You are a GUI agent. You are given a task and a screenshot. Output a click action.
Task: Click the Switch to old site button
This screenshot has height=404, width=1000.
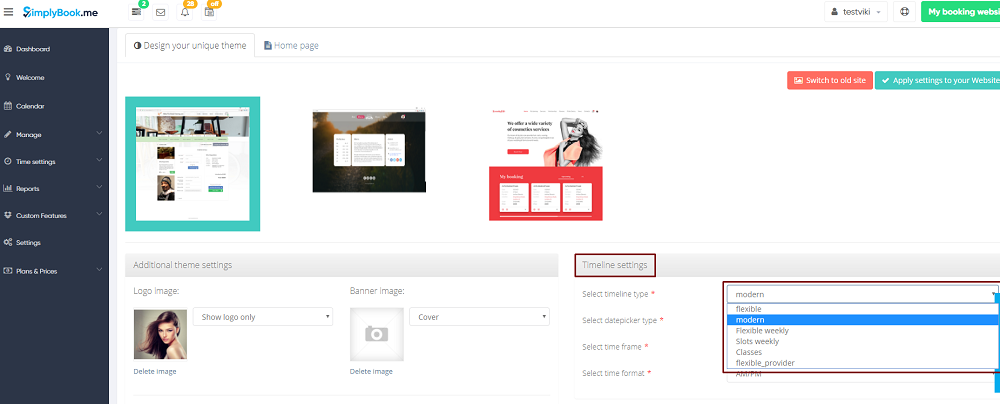pyautogui.click(x=829, y=80)
